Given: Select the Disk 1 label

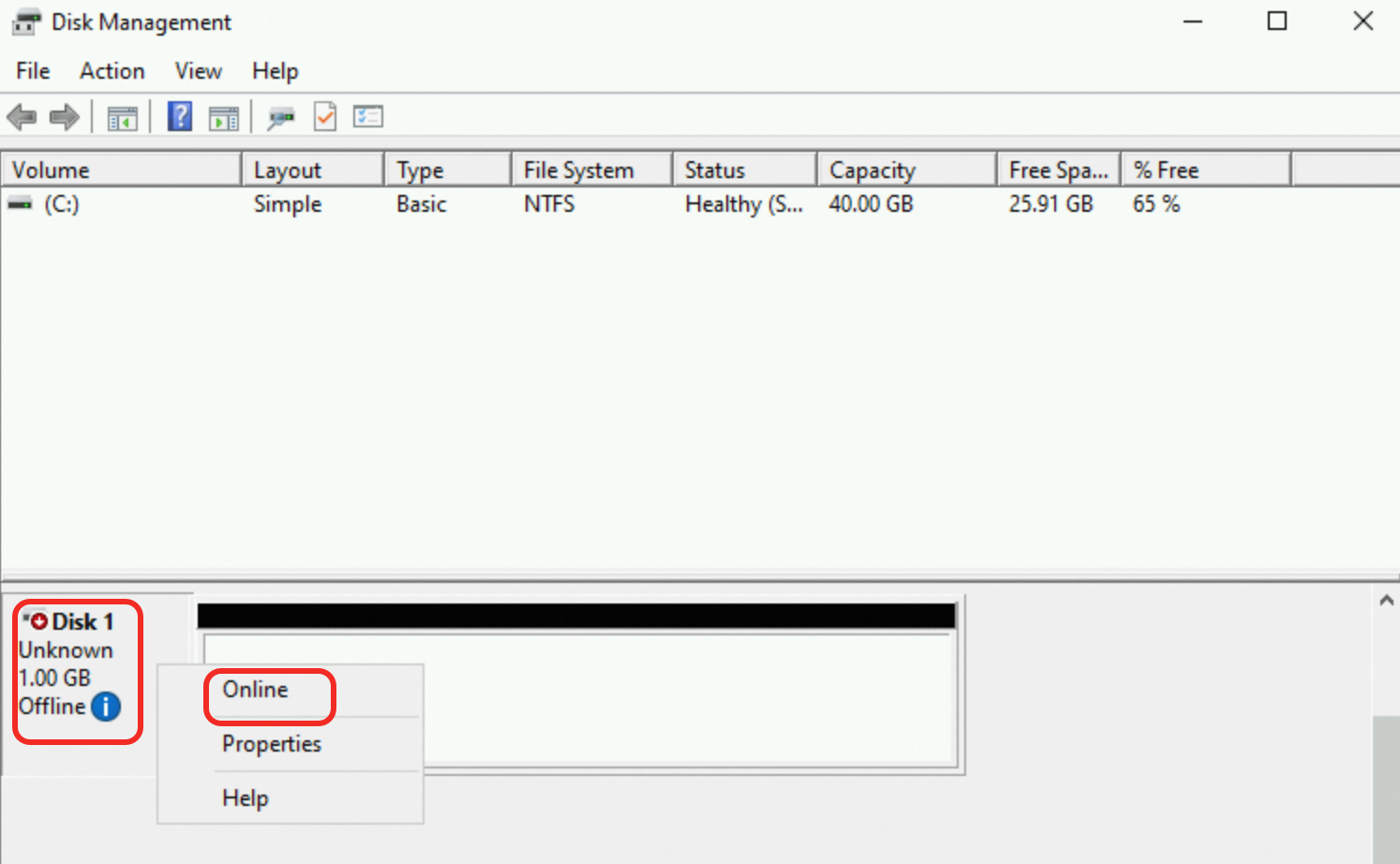Looking at the screenshot, I should (x=82, y=622).
